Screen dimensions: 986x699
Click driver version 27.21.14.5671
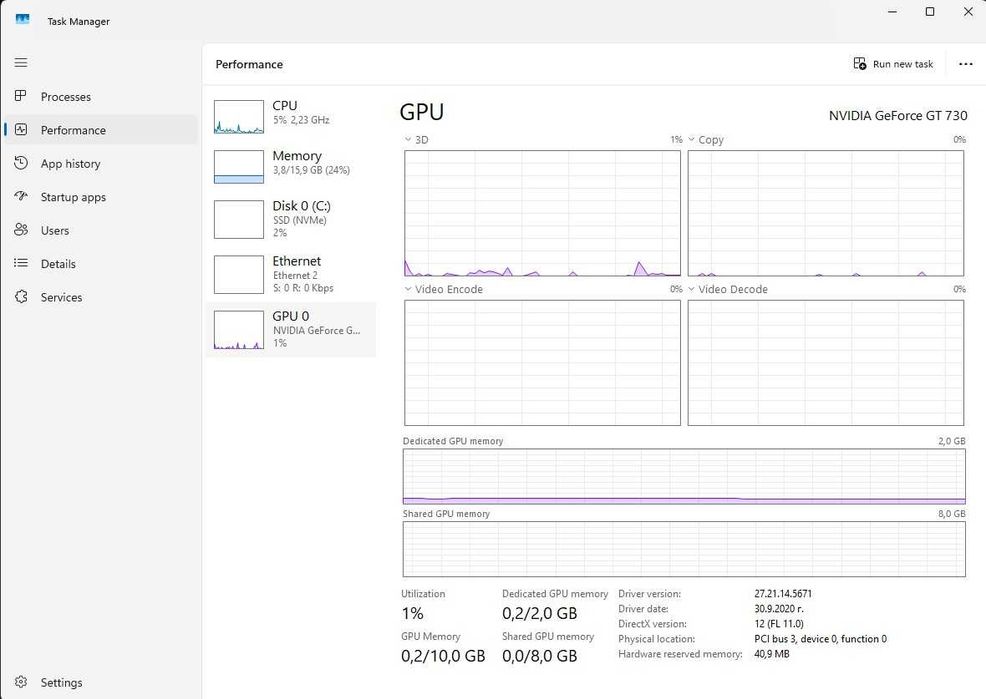click(783, 593)
